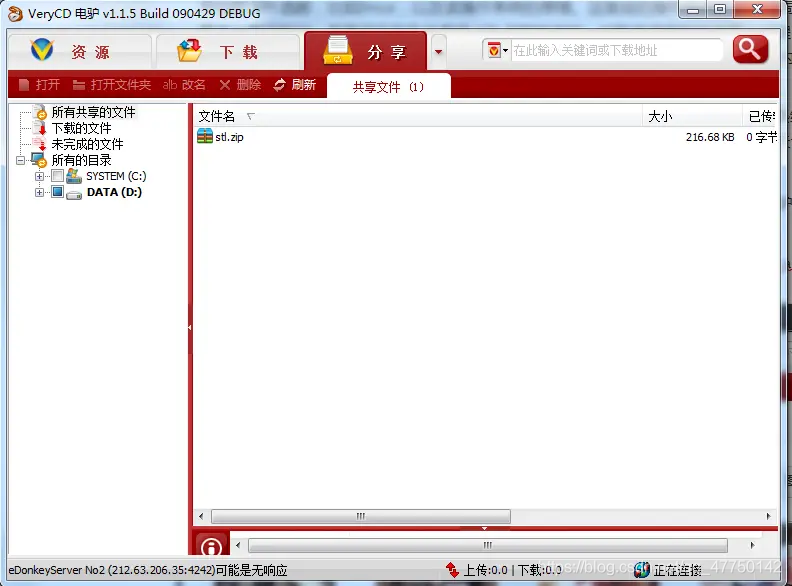This screenshot has width=792, height=586.
Task: Select 所有共享的文件 in the tree
Action: click(x=93, y=112)
